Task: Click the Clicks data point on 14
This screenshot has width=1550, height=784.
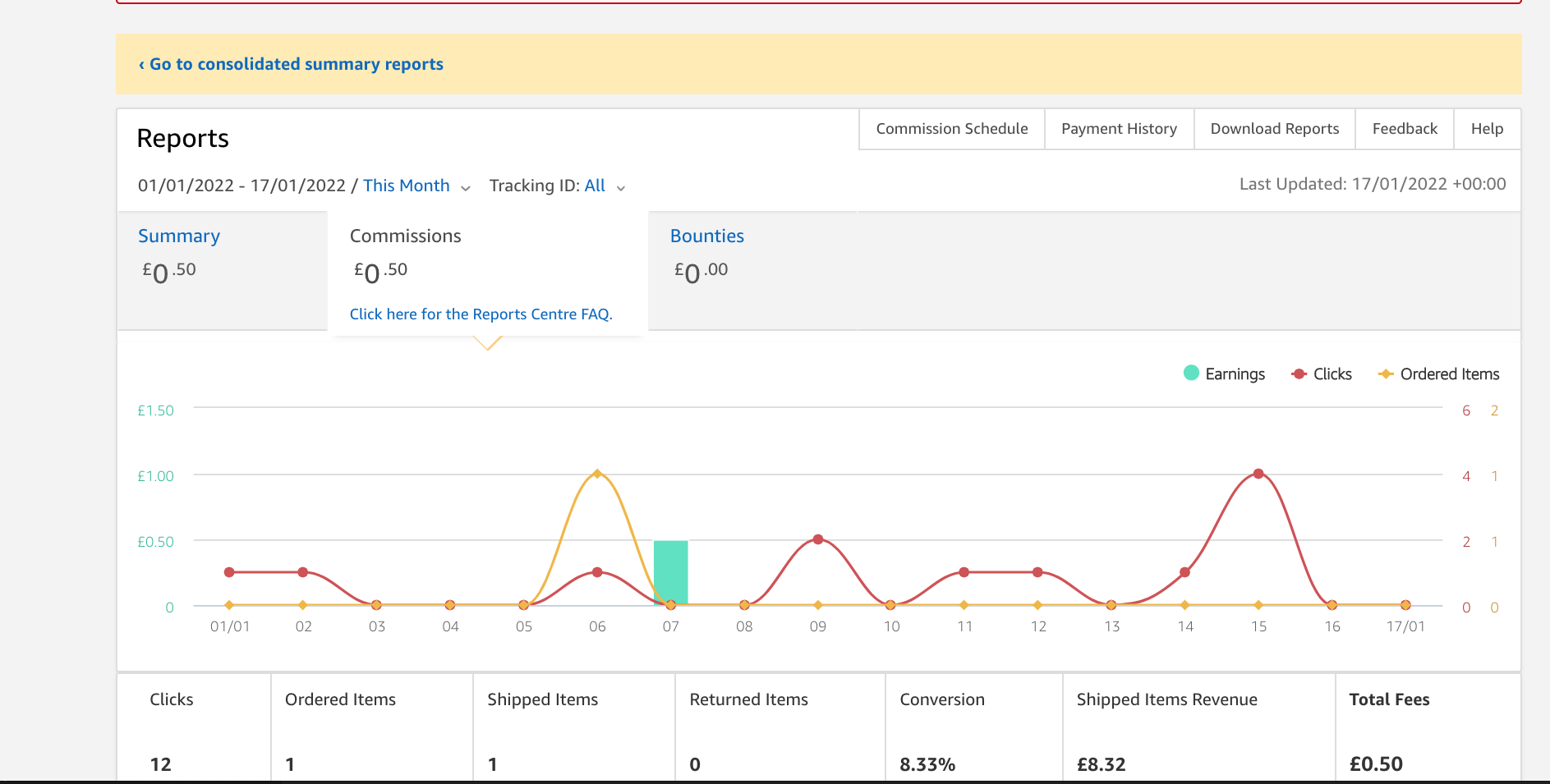Action: coord(1184,572)
